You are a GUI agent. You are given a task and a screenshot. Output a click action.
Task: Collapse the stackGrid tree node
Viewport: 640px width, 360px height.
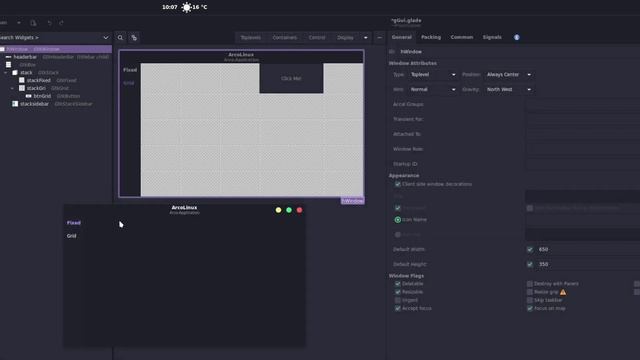pos(12,88)
